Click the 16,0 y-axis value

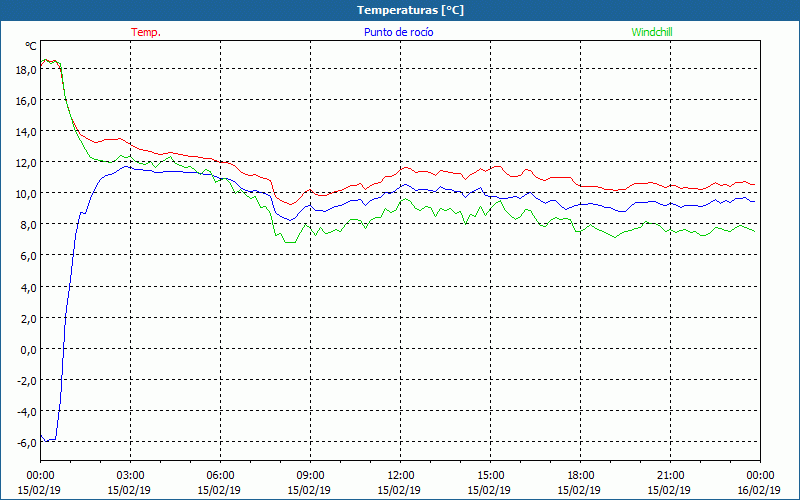click(x=26, y=101)
